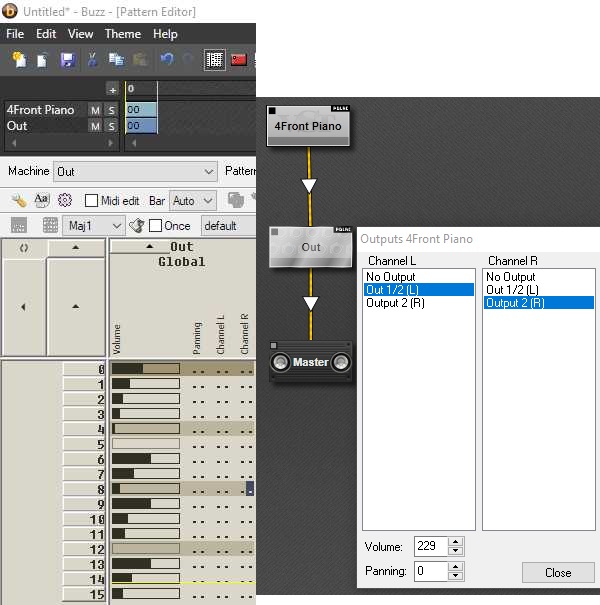Click the Copy icon in toolbar

(x=116, y=60)
